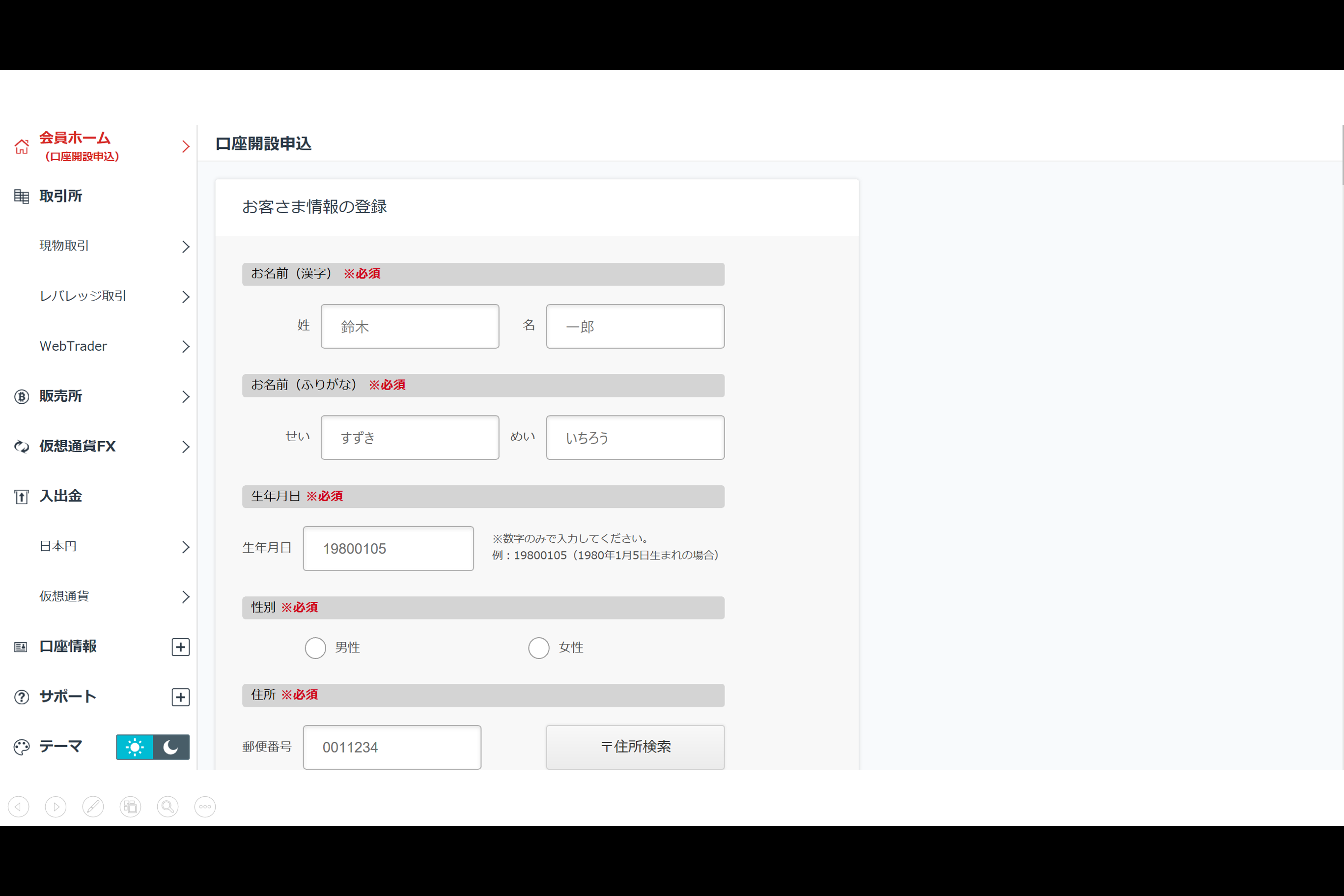The width and height of the screenshot is (1344, 896).
Task: Open the WebTrader menu item
Action: [74, 346]
